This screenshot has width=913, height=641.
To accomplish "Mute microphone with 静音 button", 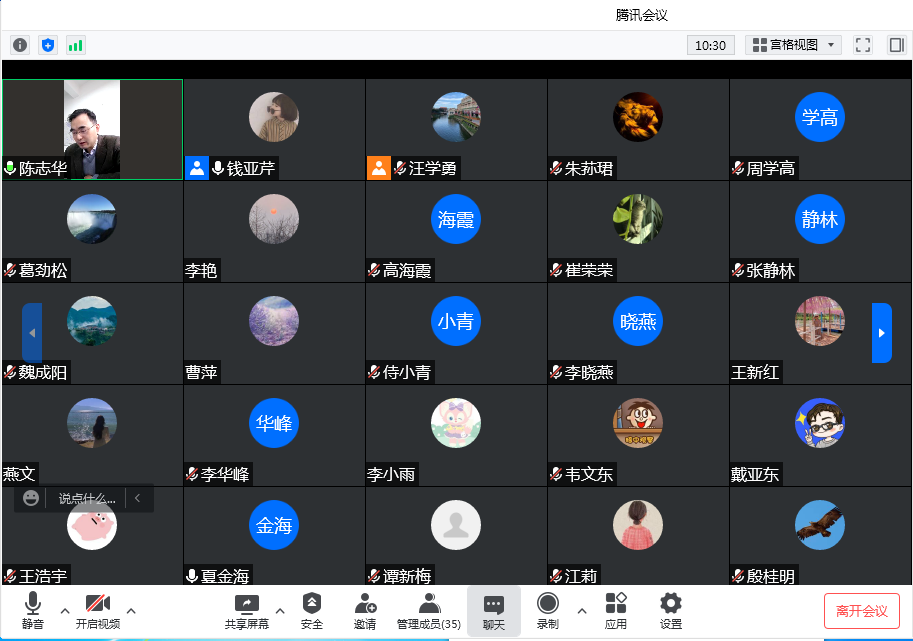I will 33,610.
